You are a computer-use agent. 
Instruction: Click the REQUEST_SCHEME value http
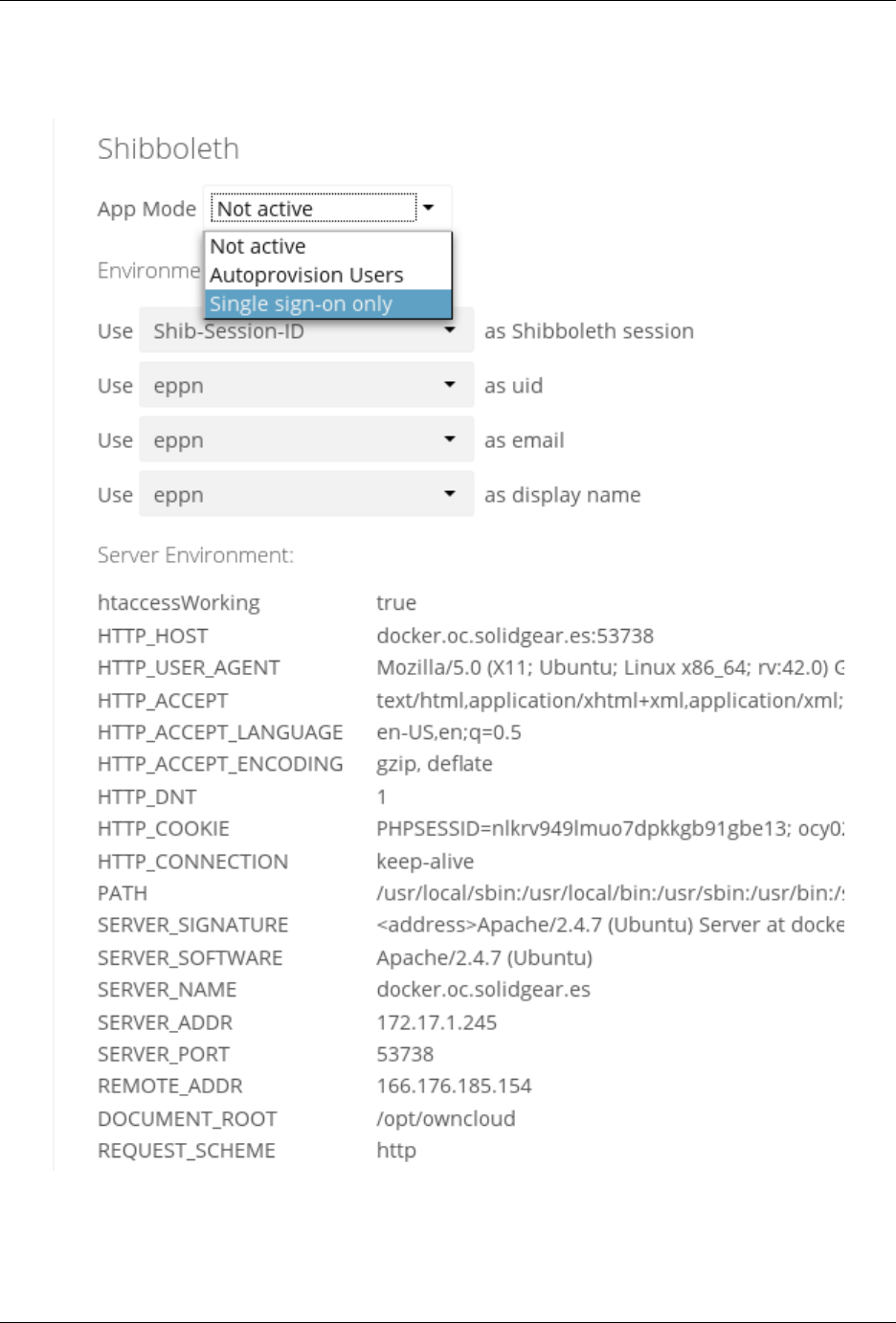396,1151
